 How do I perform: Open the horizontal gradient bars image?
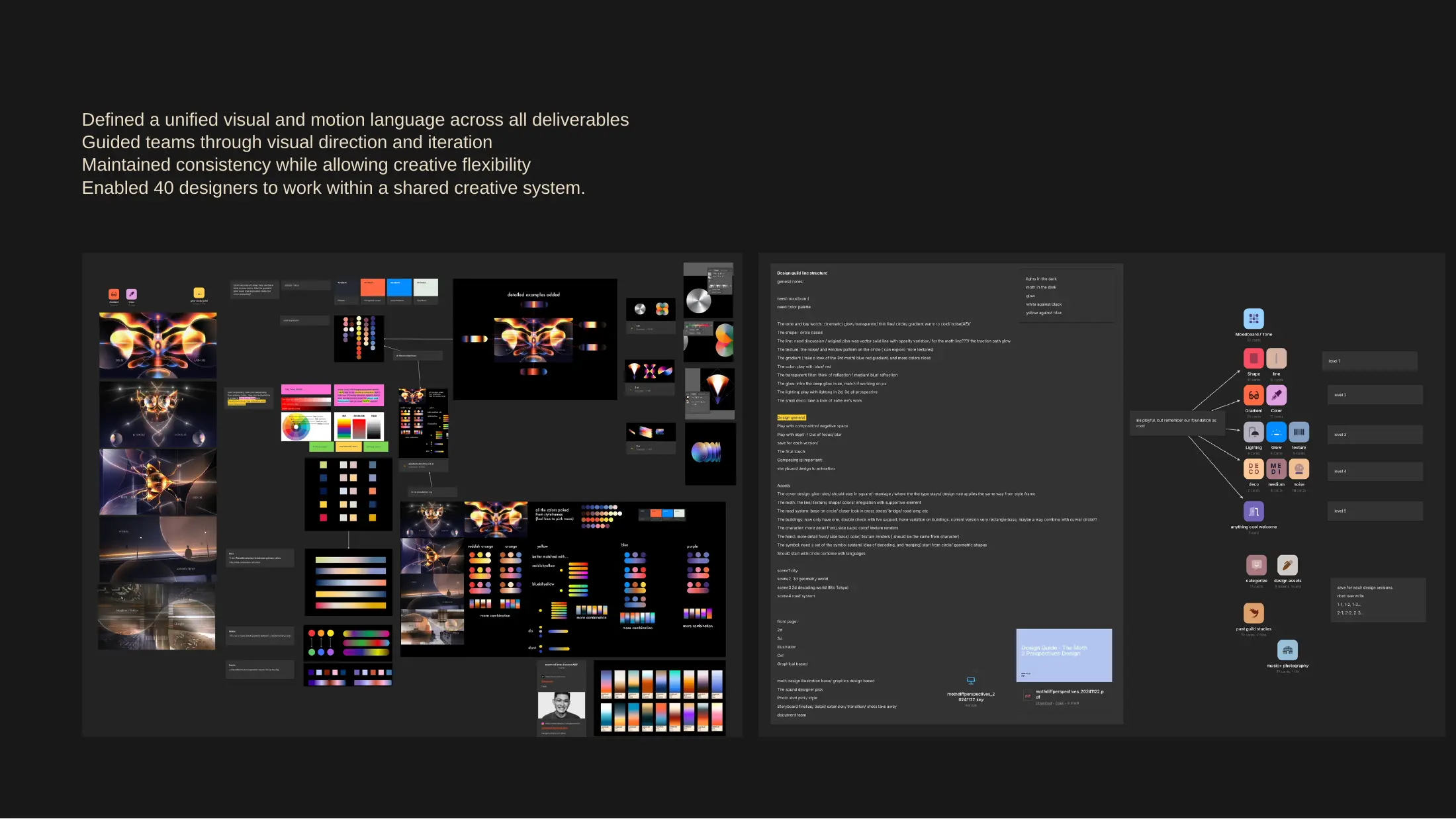click(349, 583)
